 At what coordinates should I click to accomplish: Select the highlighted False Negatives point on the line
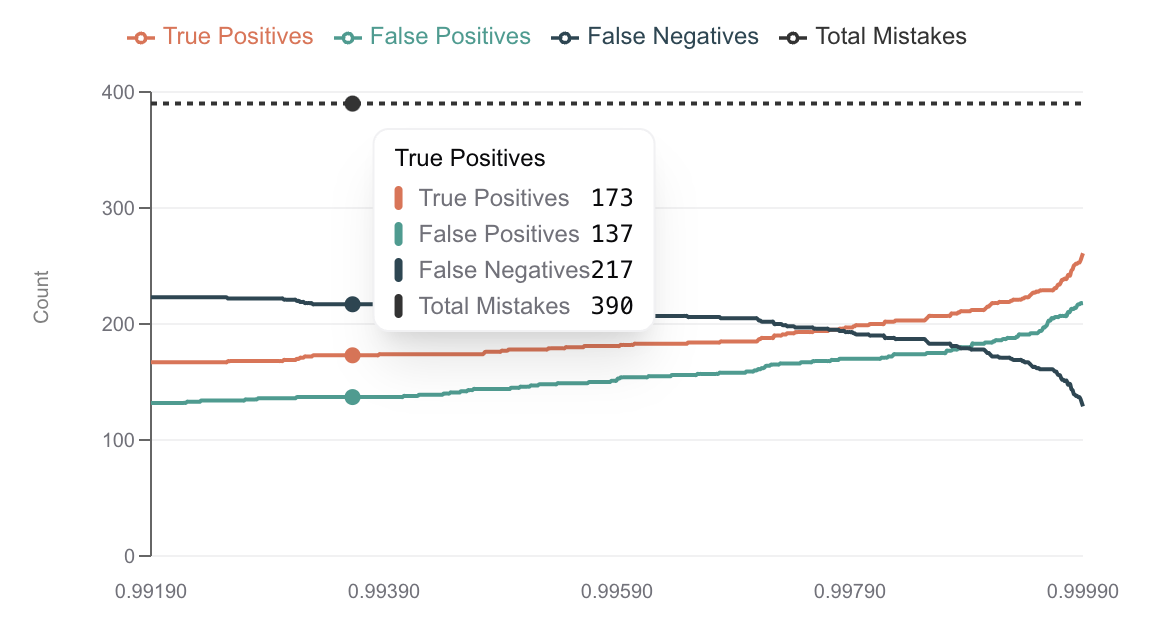352,304
